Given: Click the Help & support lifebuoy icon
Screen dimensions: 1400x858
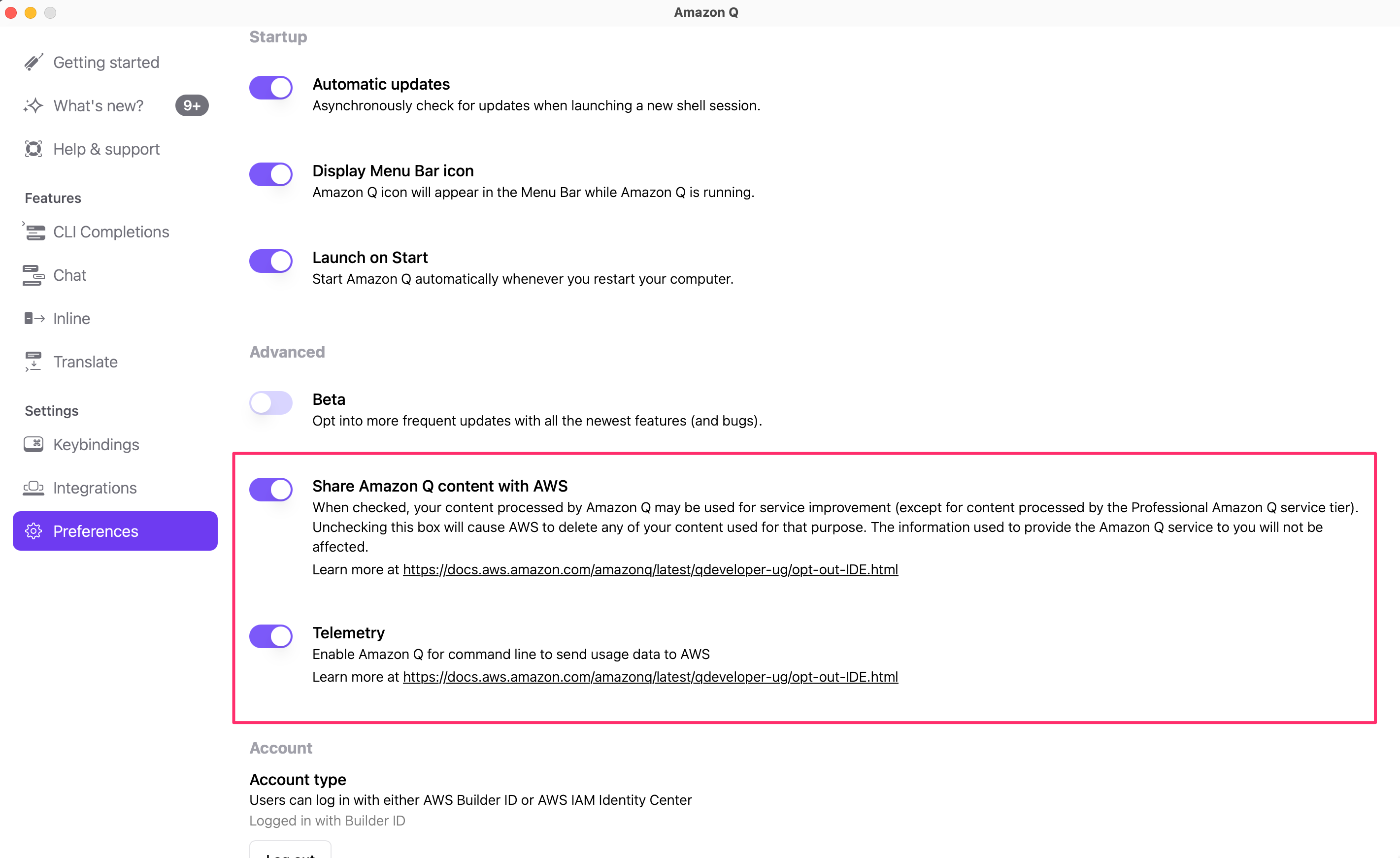Looking at the screenshot, I should pyautogui.click(x=33, y=149).
